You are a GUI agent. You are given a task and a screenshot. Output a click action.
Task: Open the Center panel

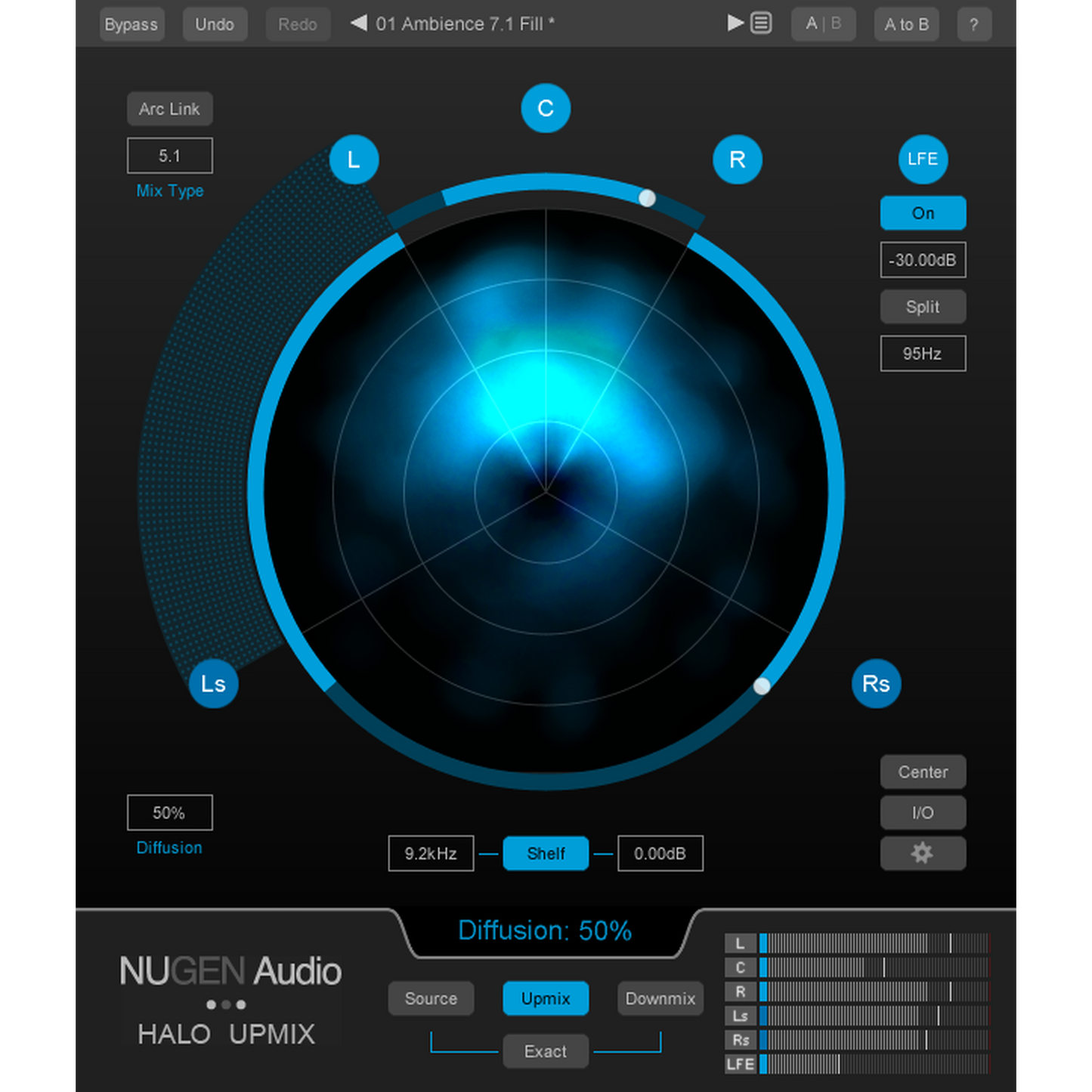[x=923, y=772]
